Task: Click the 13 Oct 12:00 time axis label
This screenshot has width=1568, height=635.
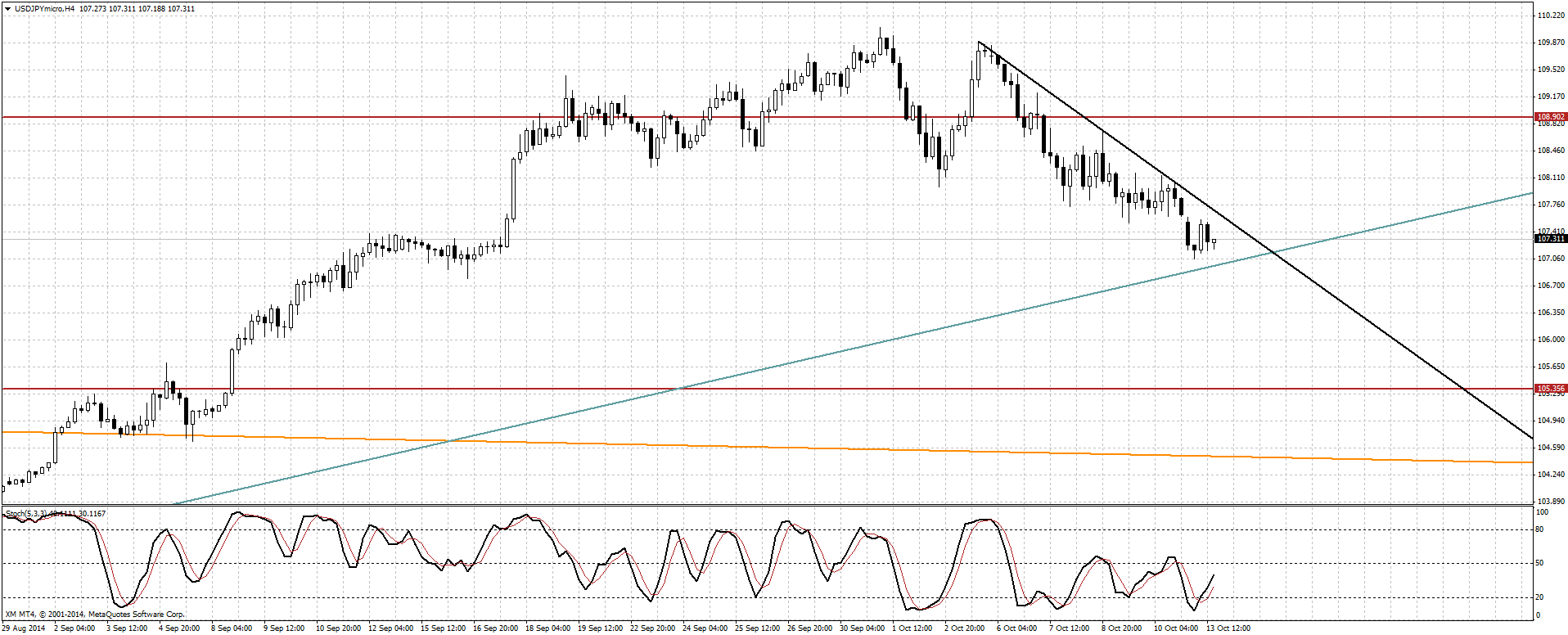Action: coord(1228,628)
